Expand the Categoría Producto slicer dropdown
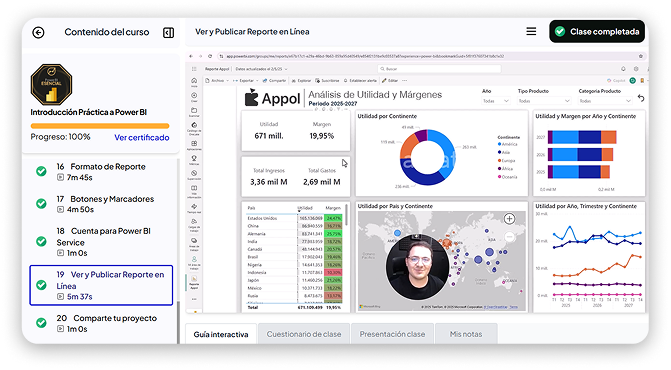671x370 pixels. click(x=605, y=101)
